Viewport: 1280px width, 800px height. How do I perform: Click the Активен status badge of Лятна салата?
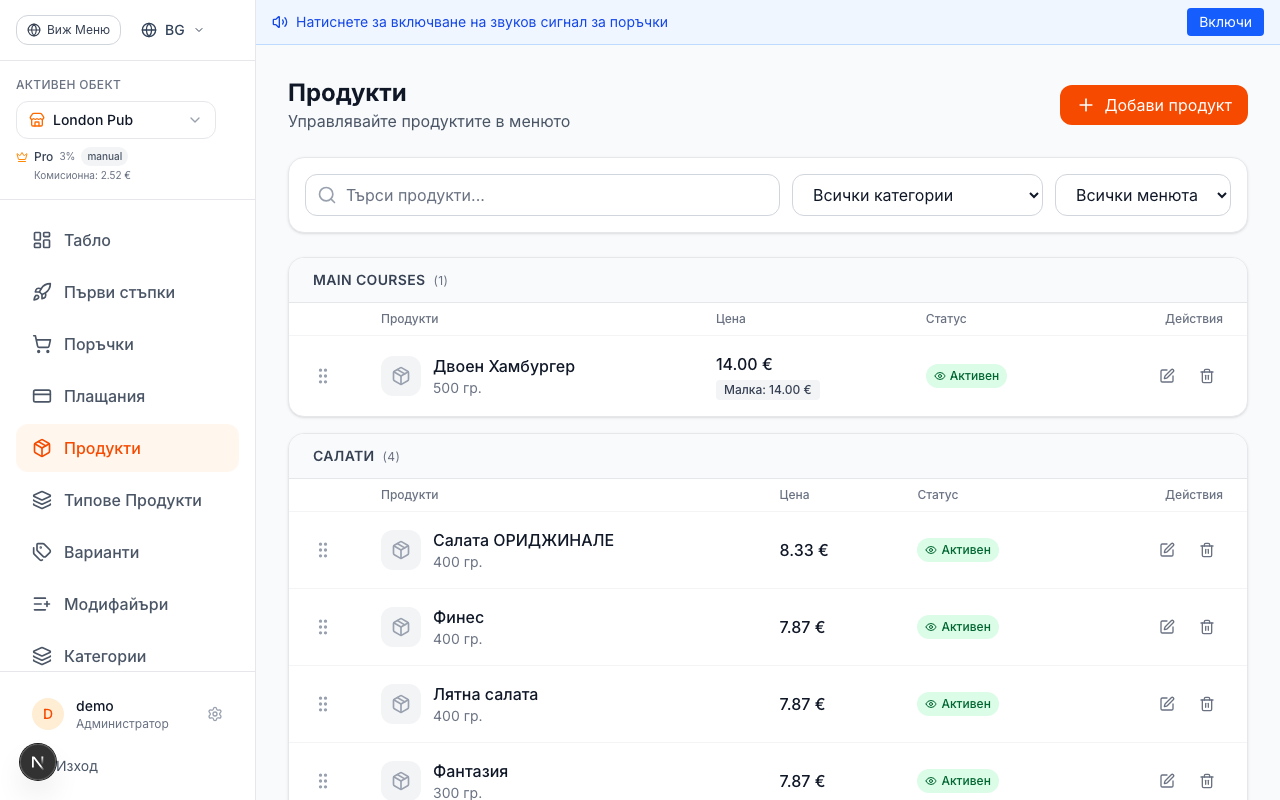click(957, 704)
